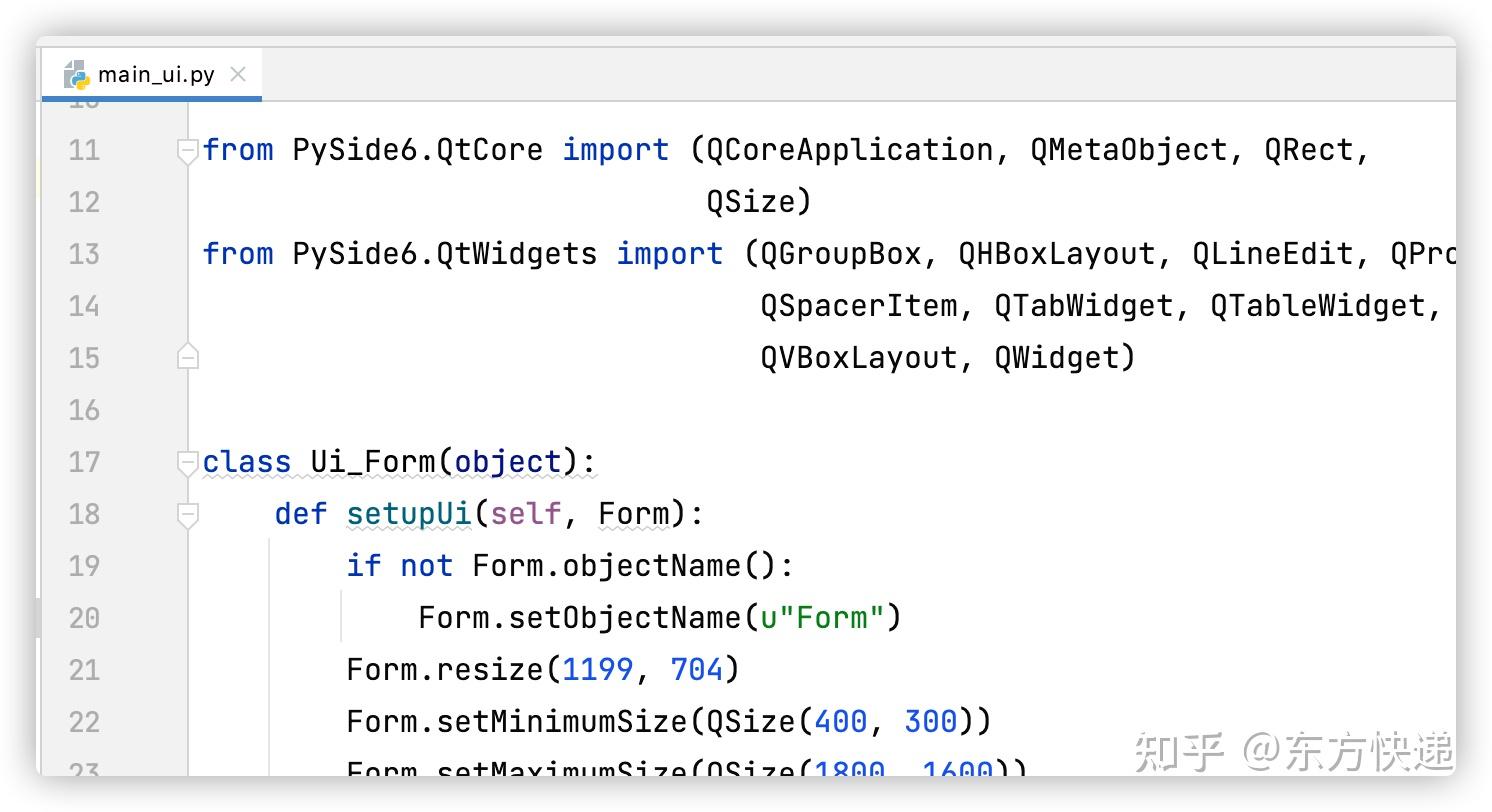Collapse the PySide6.QtCore import statement
This screenshot has width=1492, height=812.
[188, 150]
